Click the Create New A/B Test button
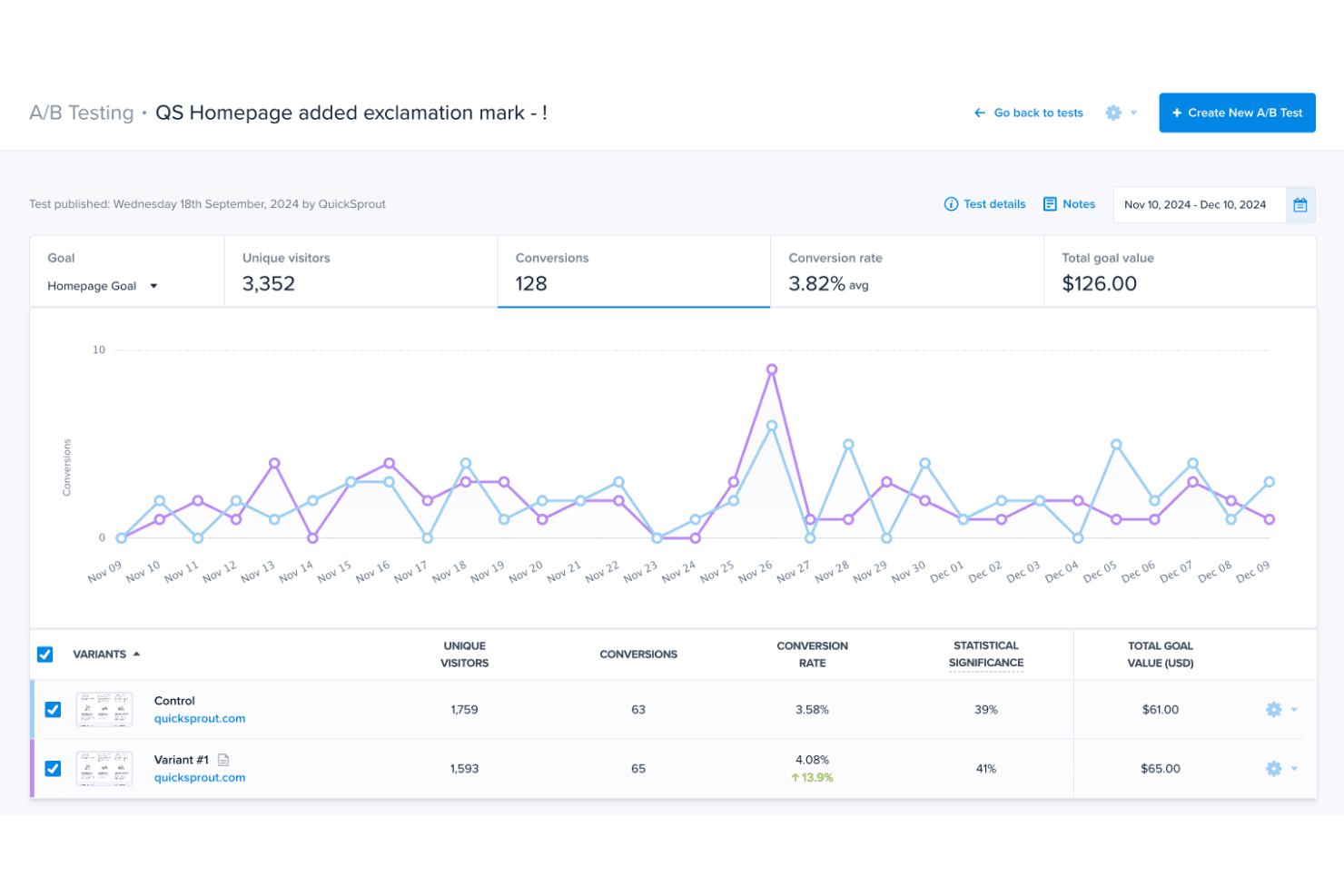Screen dimensions: 1344x896 pyautogui.click(x=1237, y=113)
